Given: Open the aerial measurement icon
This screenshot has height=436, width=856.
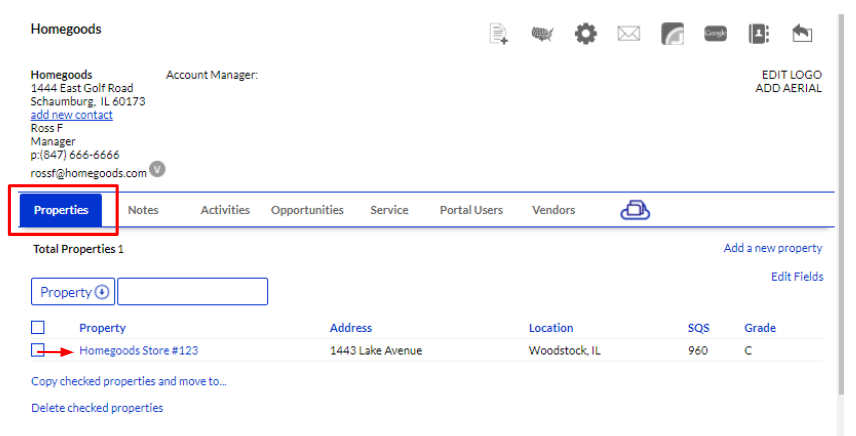Looking at the screenshot, I should [672, 34].
